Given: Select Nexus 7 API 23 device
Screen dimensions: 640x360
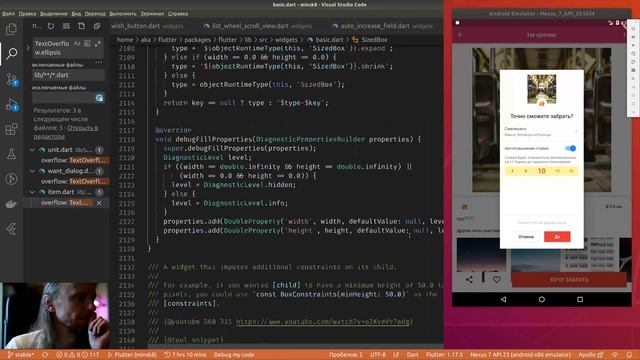Looking at the screenshot, I should [x=520, y=355].
